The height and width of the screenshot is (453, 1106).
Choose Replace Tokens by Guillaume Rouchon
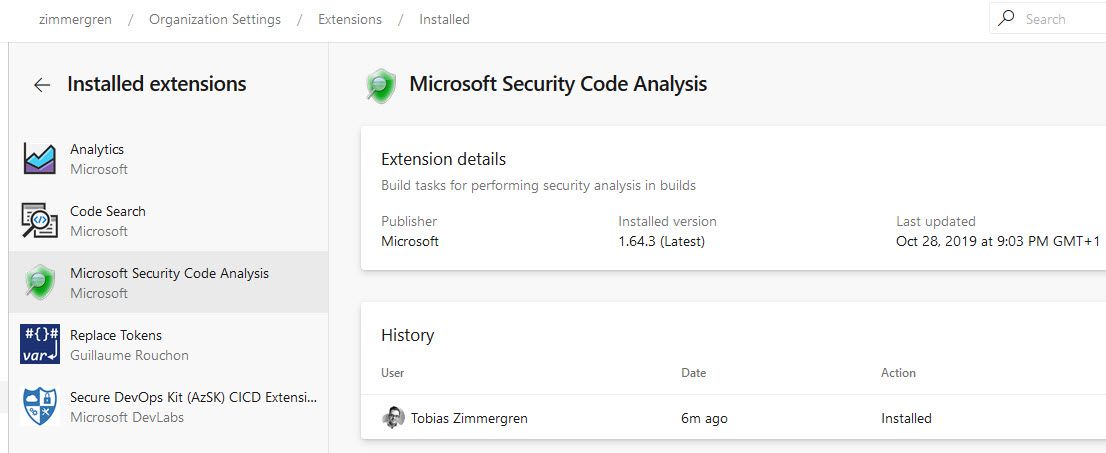pos(116,336)
